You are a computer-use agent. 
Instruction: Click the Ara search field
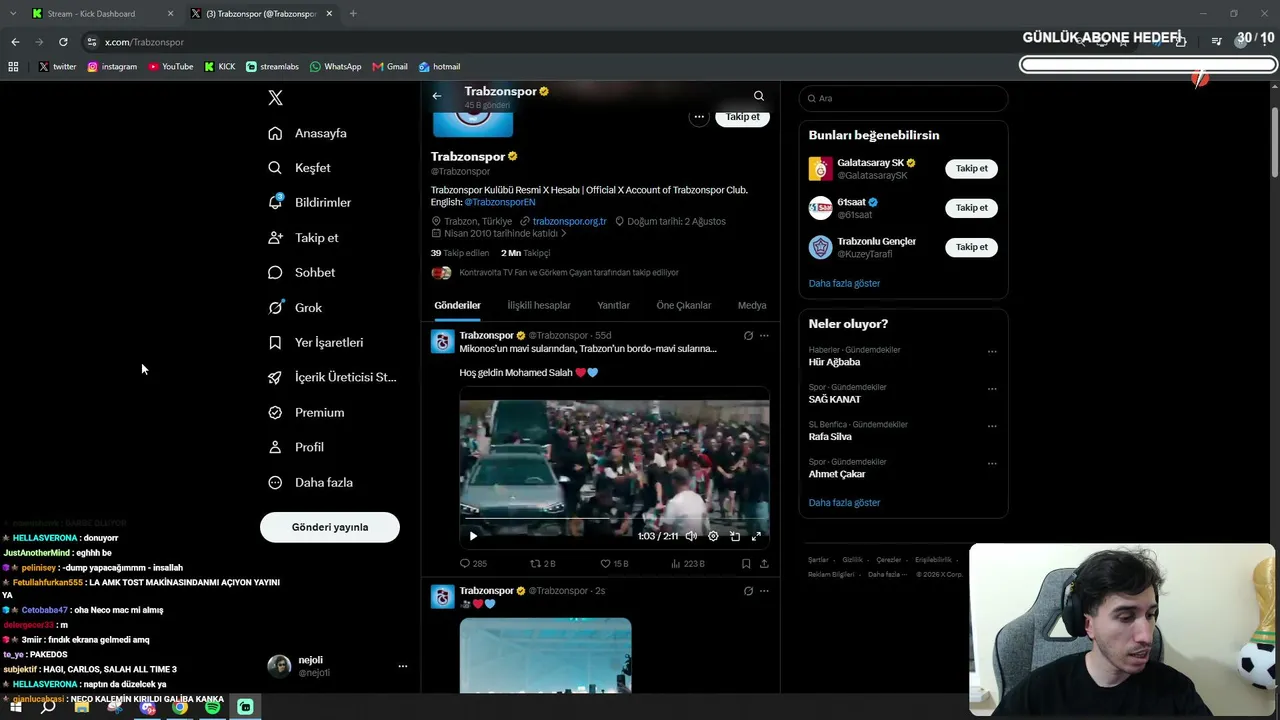tap(903, 98)
